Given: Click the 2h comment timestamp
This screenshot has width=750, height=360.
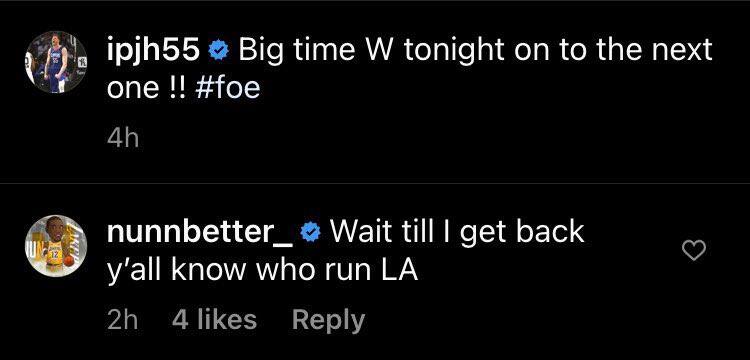Looking at the screenshot, I should [123, 320].
